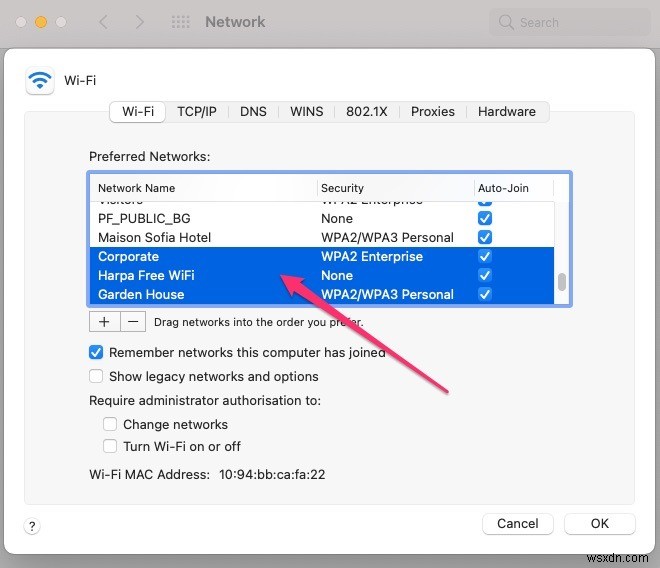Click the Cancel button
Screen dimensions: 660x568
517,523
